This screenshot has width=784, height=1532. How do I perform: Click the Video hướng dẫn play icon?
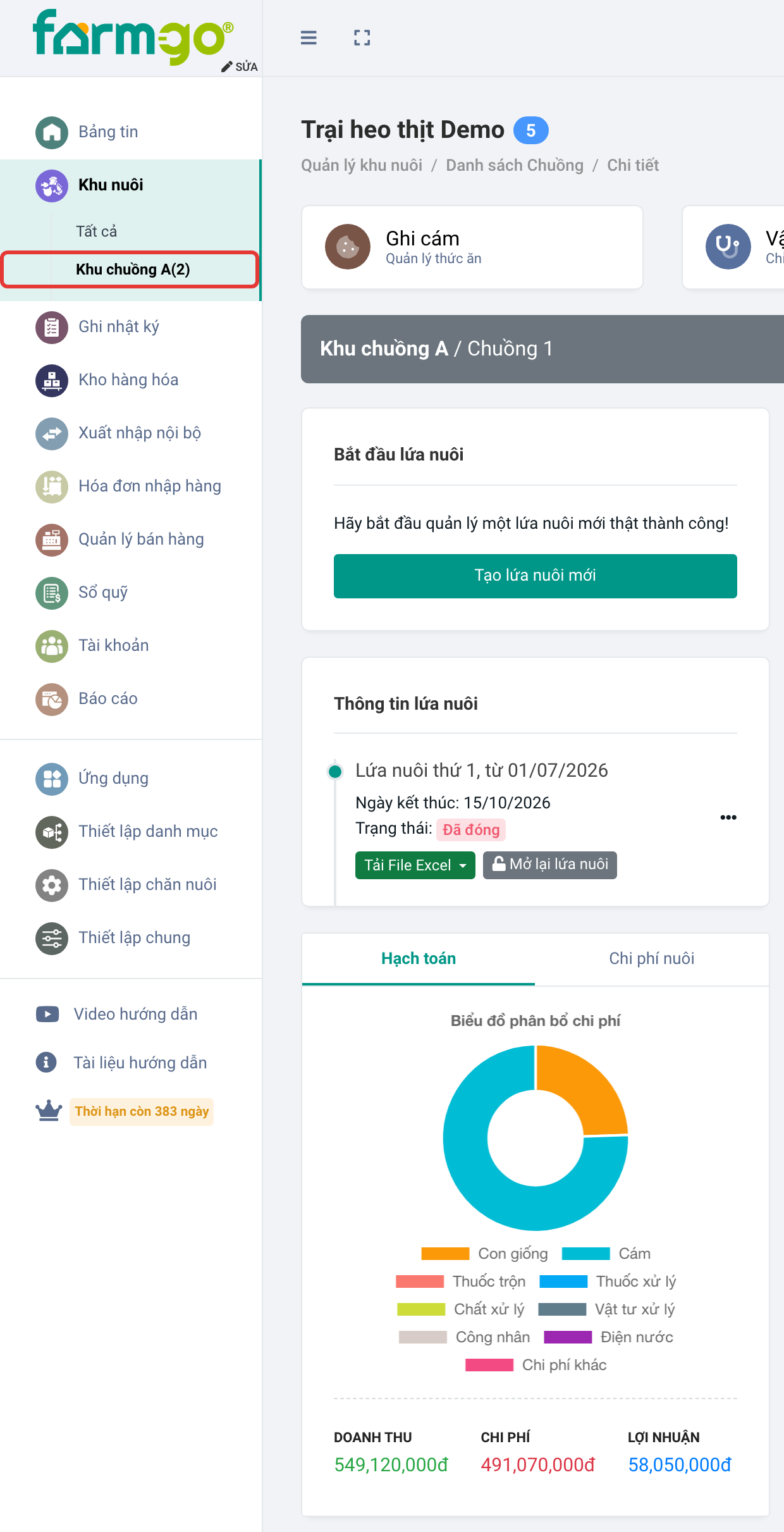point(47,1014)
